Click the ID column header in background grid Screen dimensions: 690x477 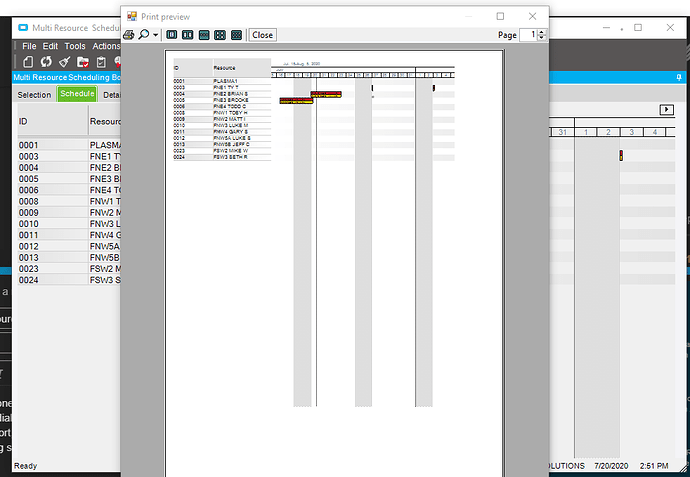[52, 121]
